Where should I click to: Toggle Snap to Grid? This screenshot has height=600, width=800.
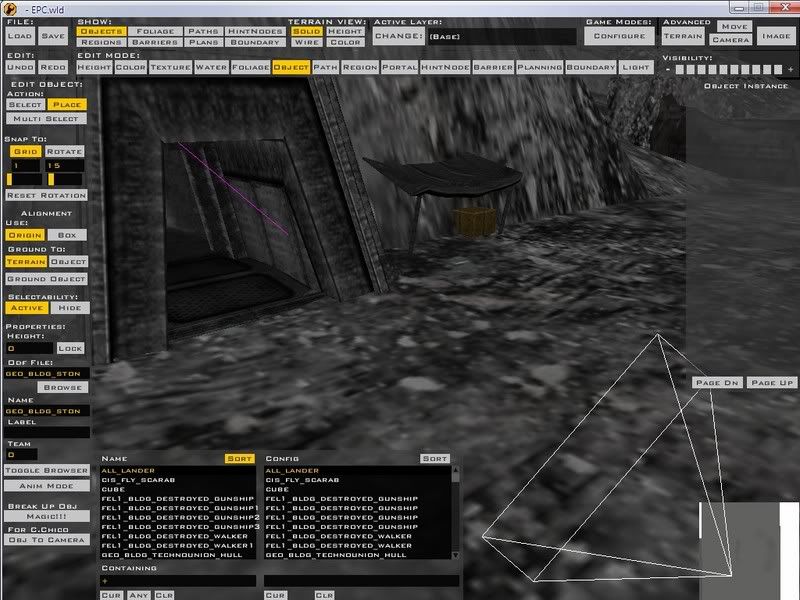tap(26, 152)
